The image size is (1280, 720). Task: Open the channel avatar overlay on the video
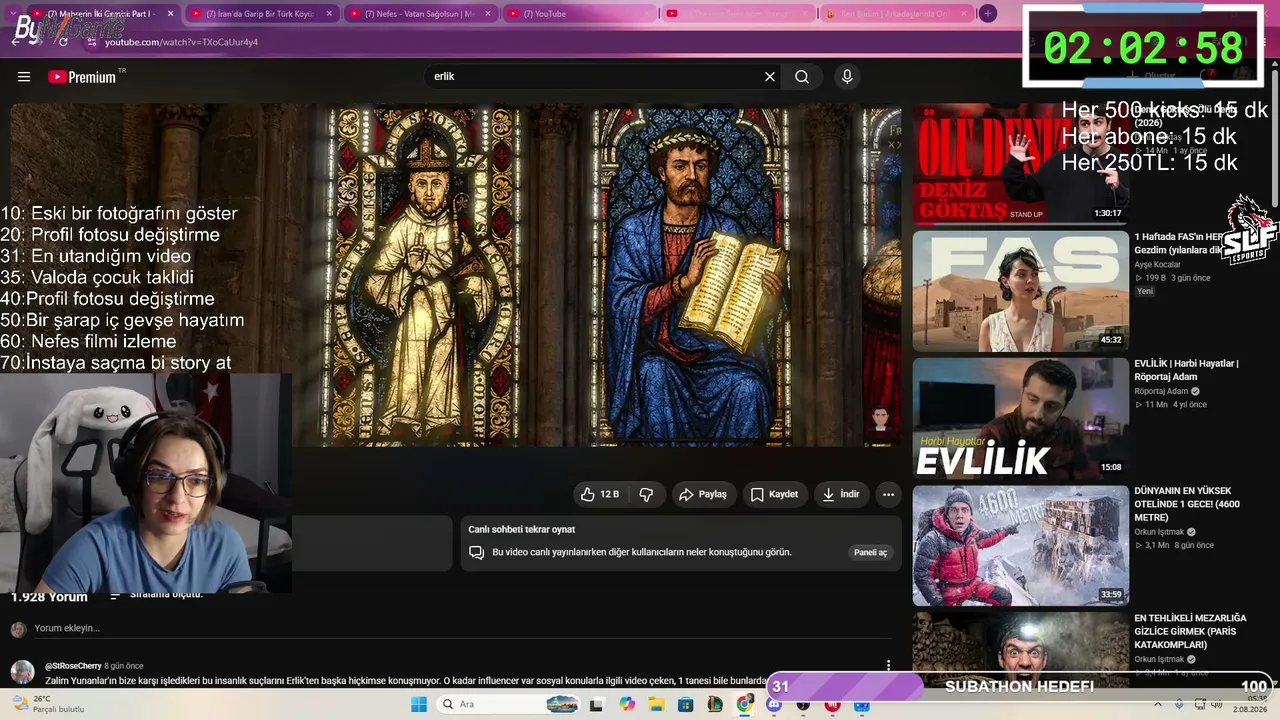point(880,419)
